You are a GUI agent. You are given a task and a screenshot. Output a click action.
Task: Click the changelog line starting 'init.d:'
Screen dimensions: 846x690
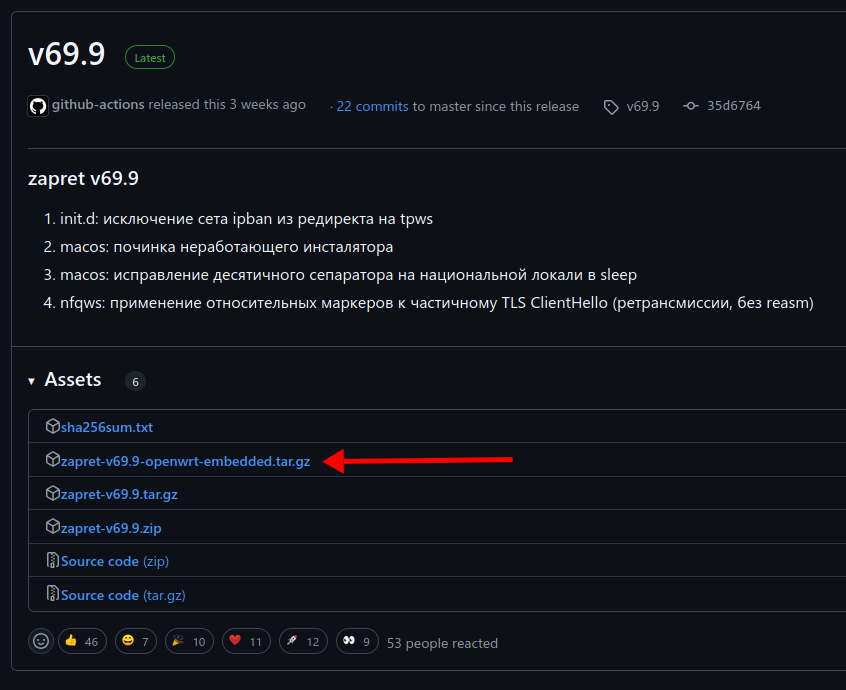pos(247,219)
